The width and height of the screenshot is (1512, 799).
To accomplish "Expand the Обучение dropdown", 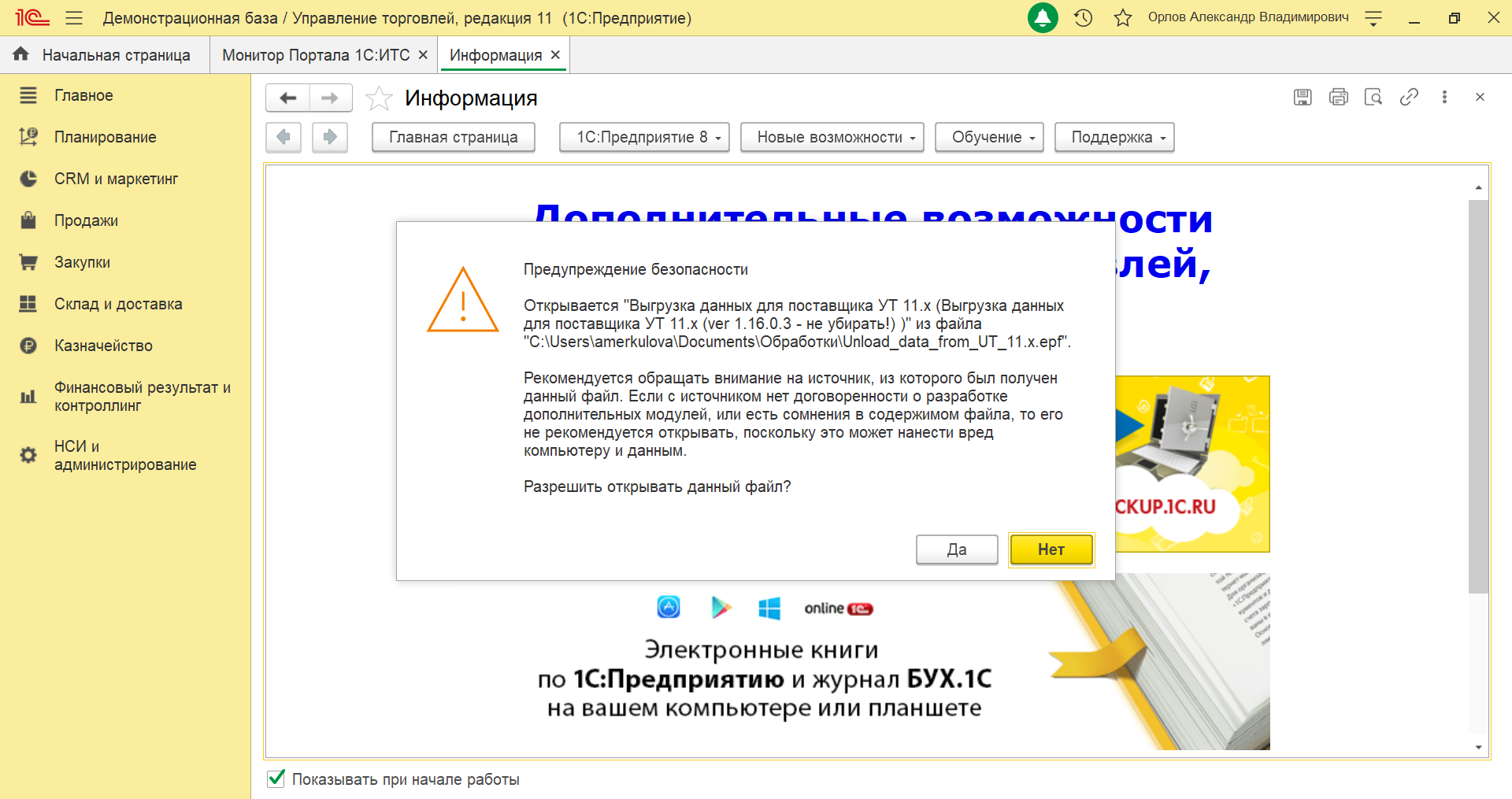I will click(989, 137).
